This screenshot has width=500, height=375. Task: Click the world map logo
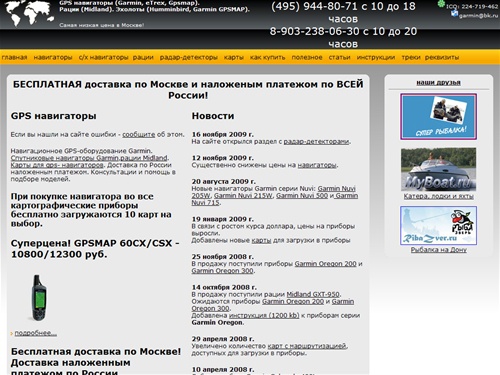(28, 13)
